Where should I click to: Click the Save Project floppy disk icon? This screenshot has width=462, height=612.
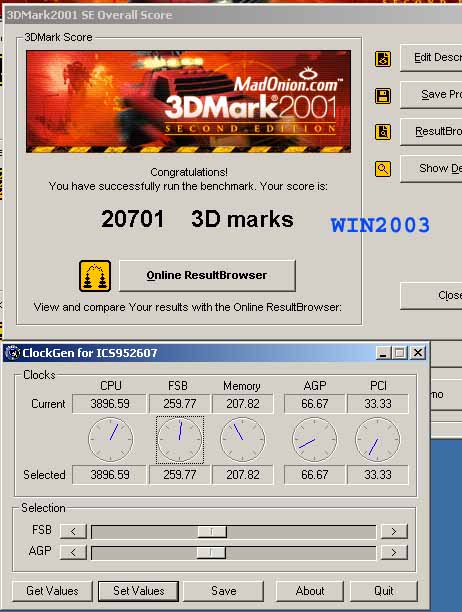tap(383, 96)
